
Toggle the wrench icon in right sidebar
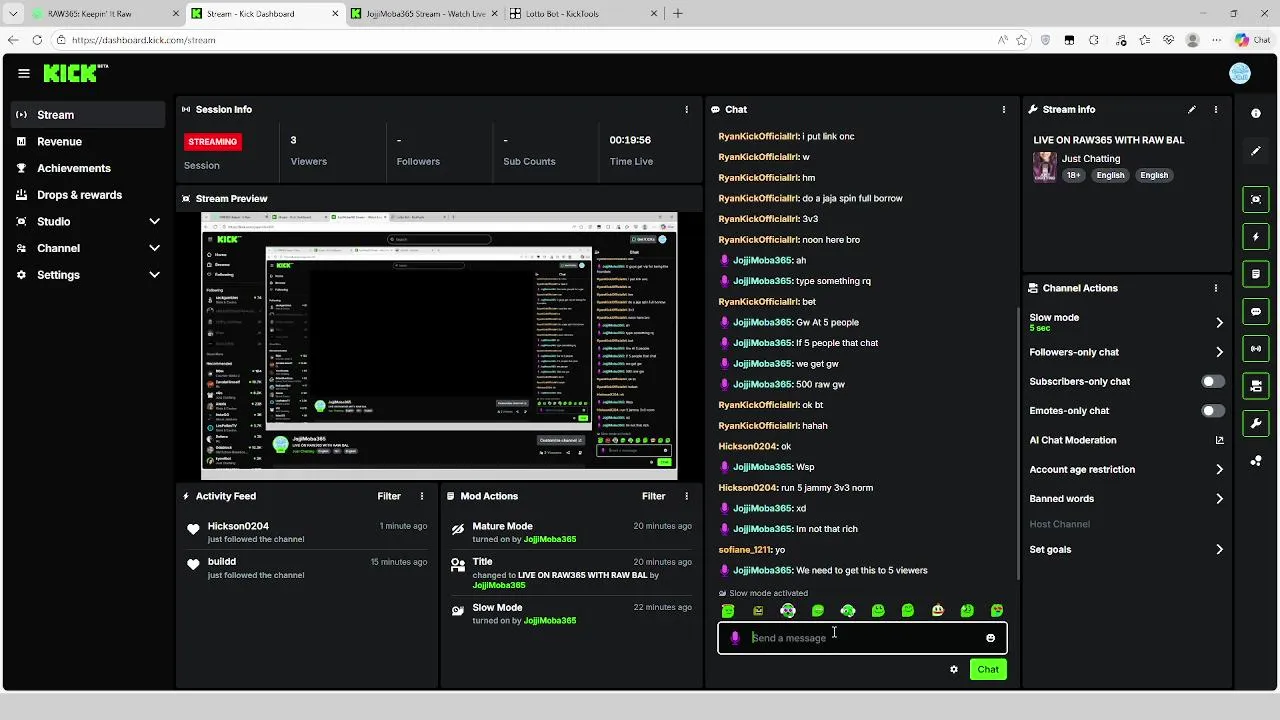click(1256, 424)
